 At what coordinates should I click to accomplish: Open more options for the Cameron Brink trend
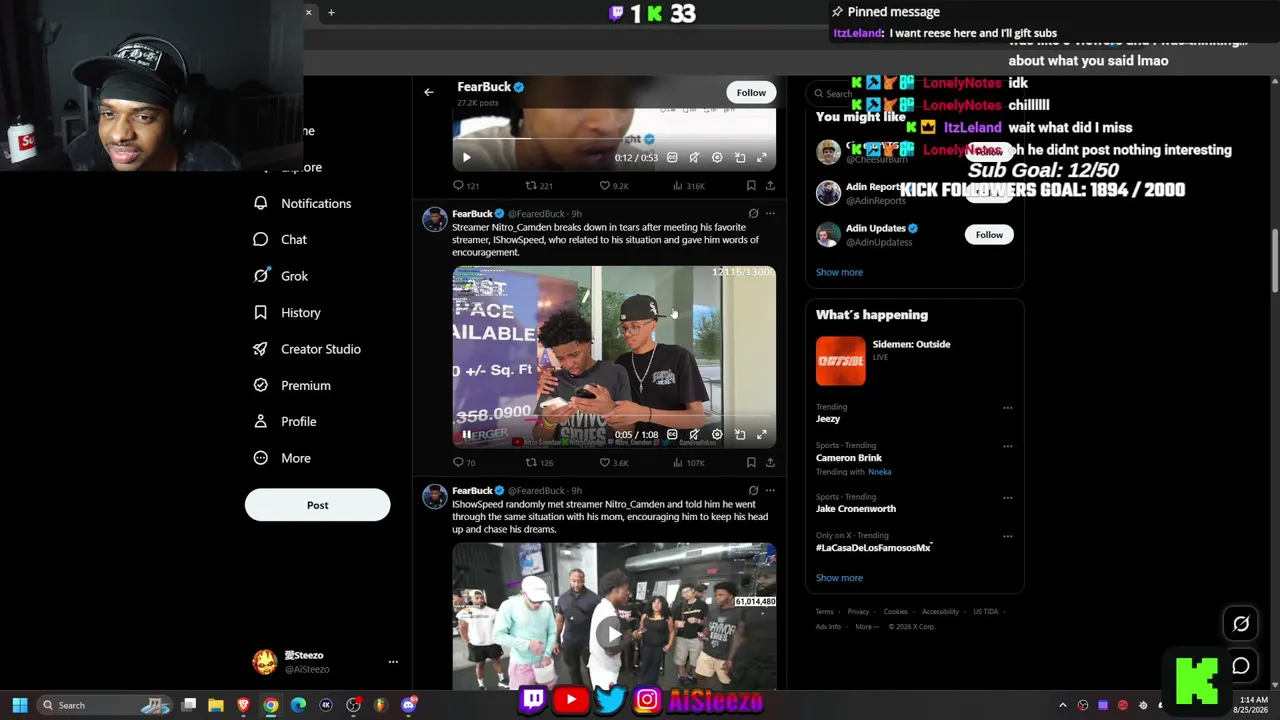(1007, 446)
